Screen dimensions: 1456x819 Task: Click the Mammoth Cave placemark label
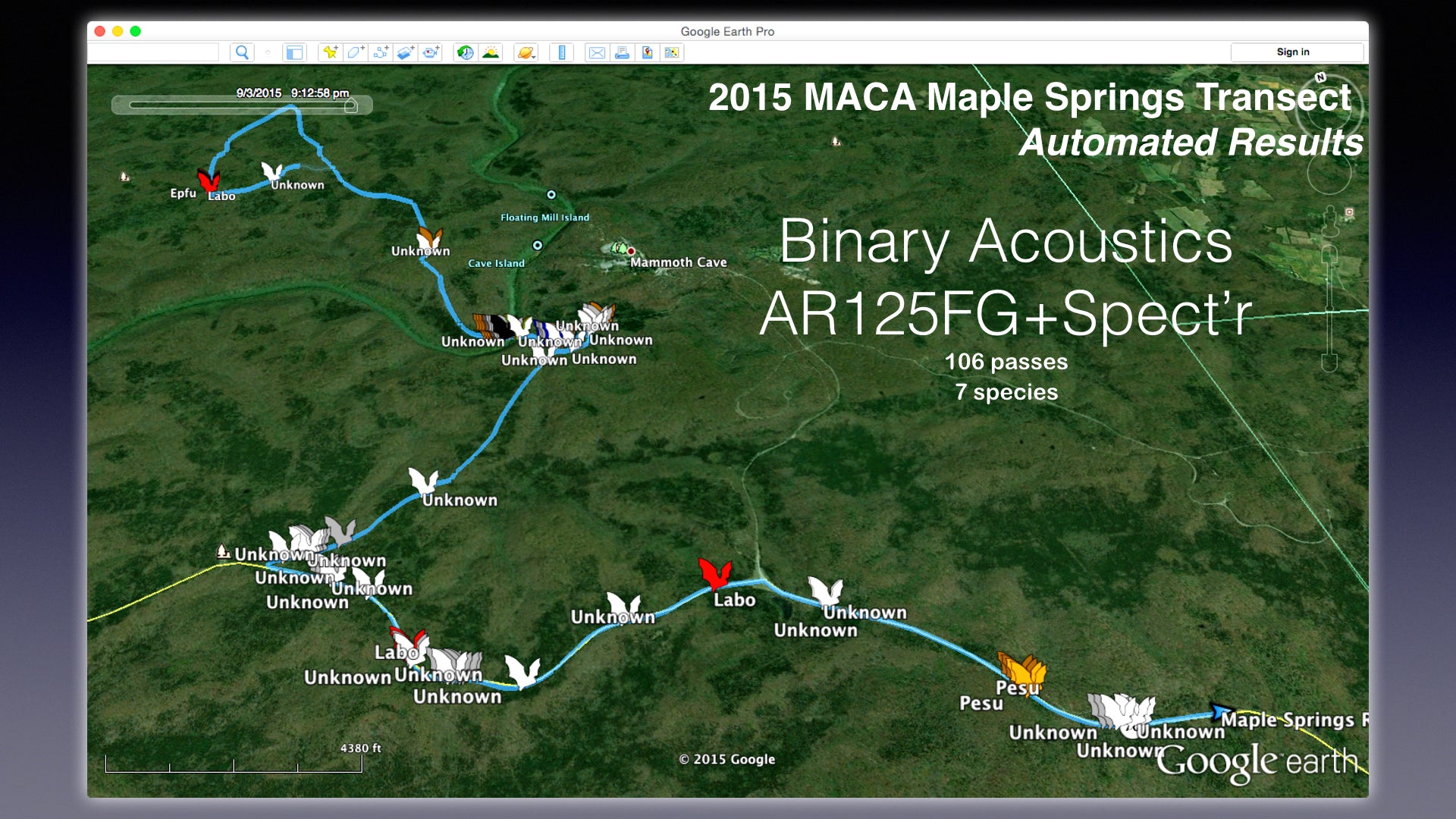678,262
